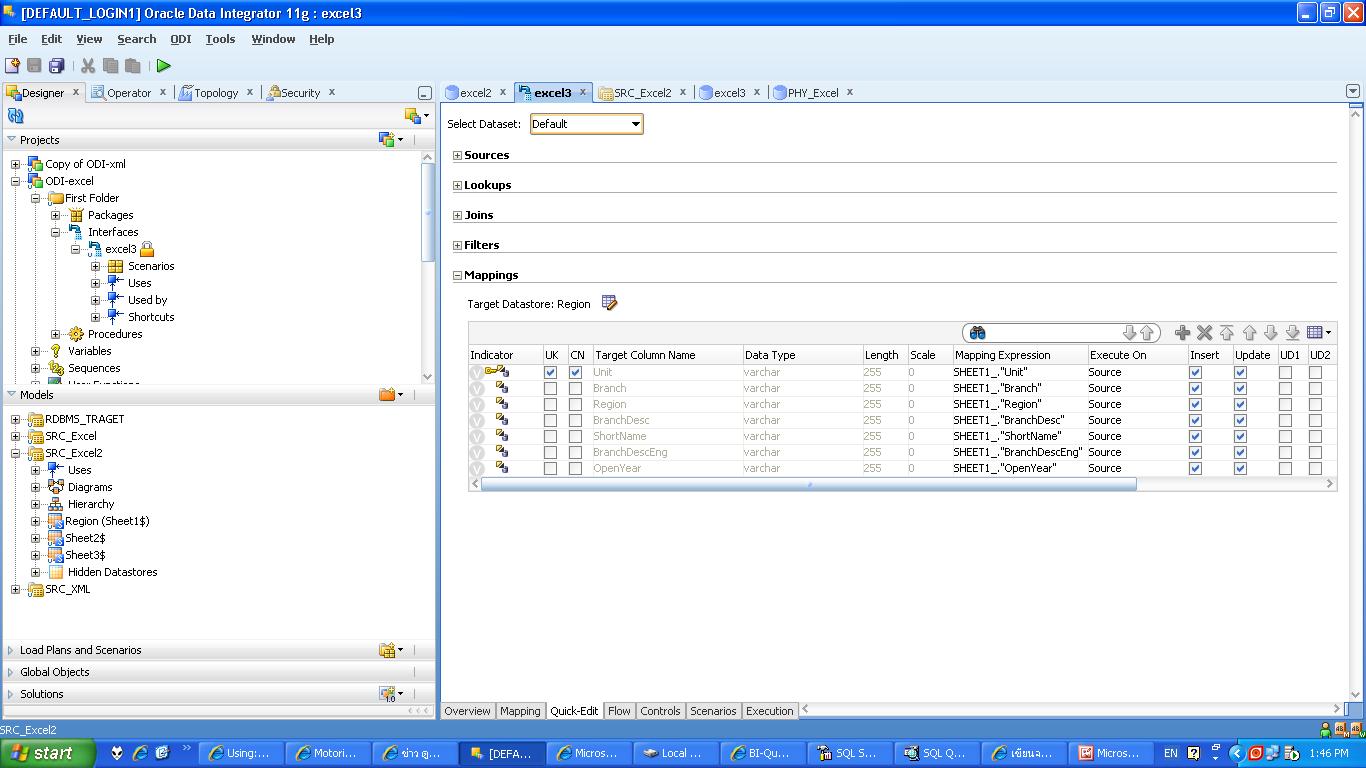Open the ODI menu

(x=180, y=39)
